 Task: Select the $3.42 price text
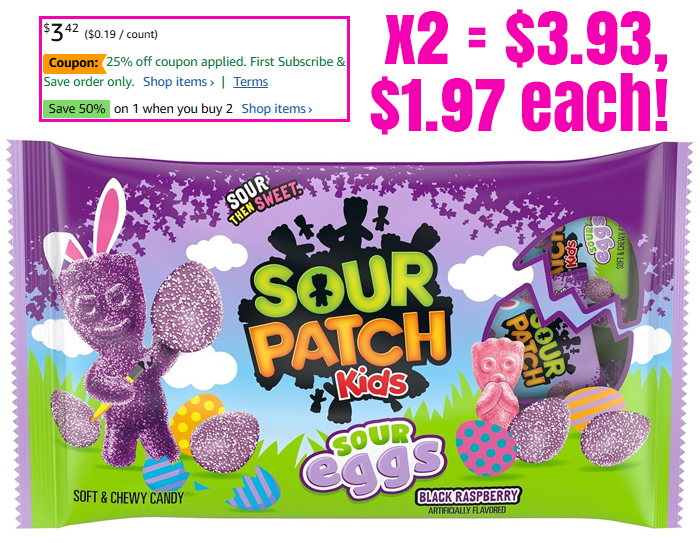(61, 32)
